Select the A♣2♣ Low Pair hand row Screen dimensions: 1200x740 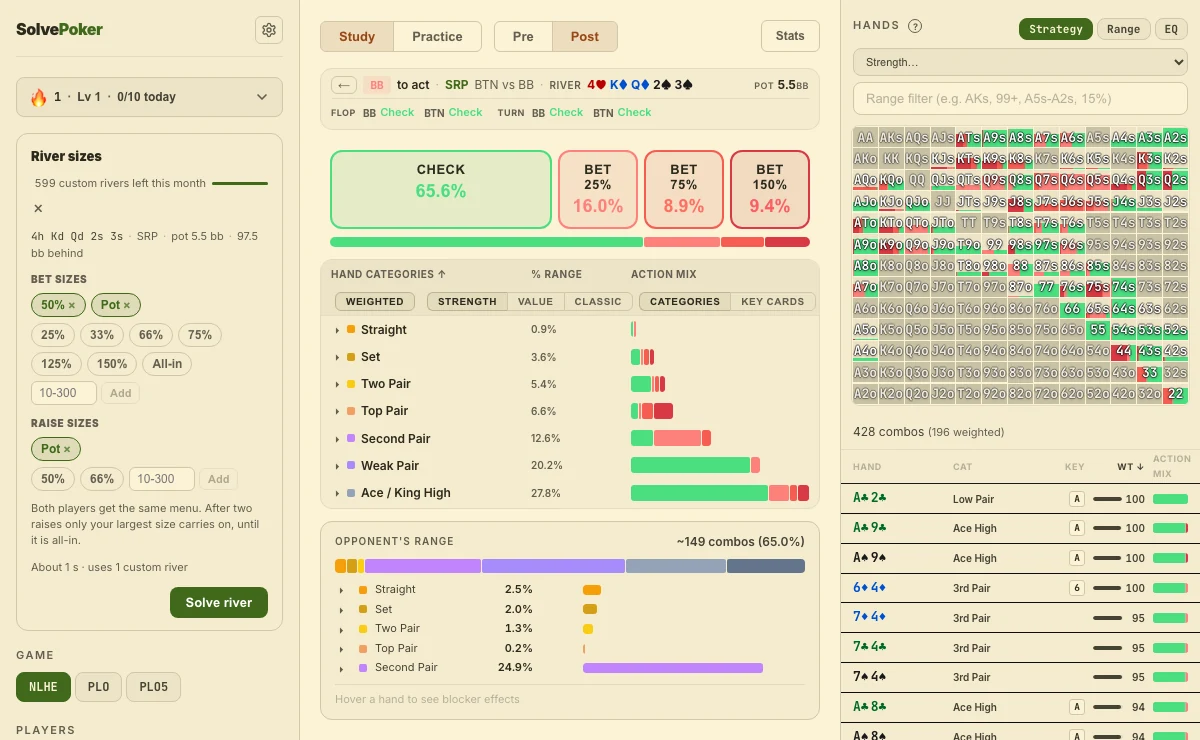click(x=1020, y=499)
